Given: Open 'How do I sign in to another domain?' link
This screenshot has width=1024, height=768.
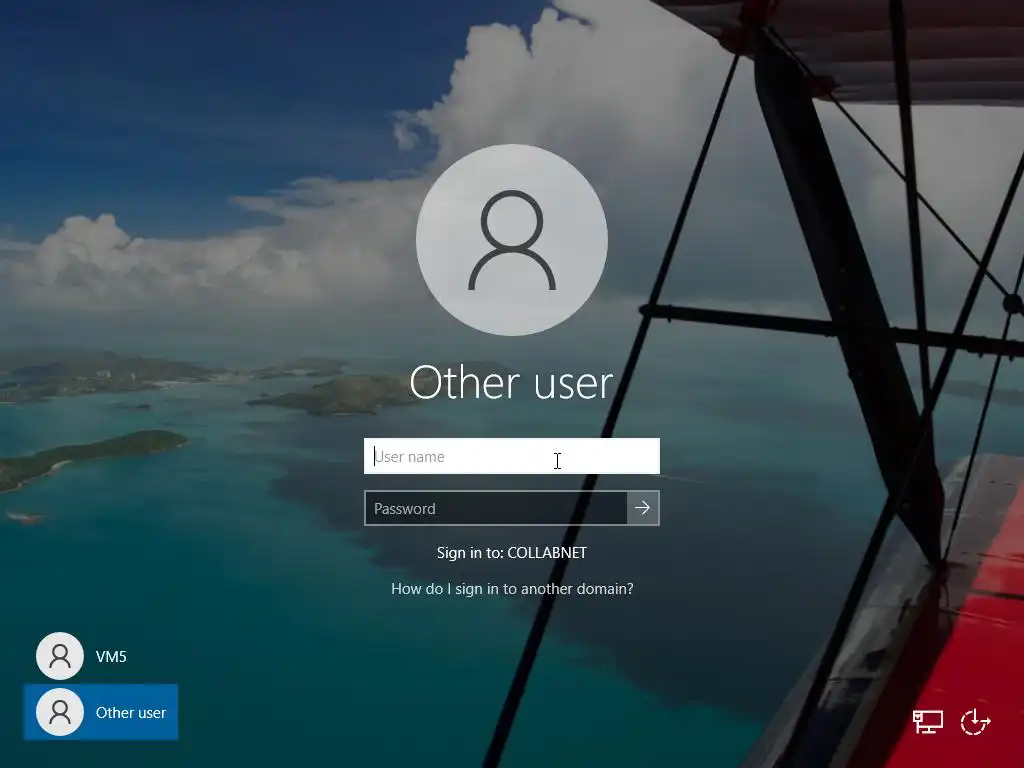Looking at the screenshot, I should [x=512, y=588].
